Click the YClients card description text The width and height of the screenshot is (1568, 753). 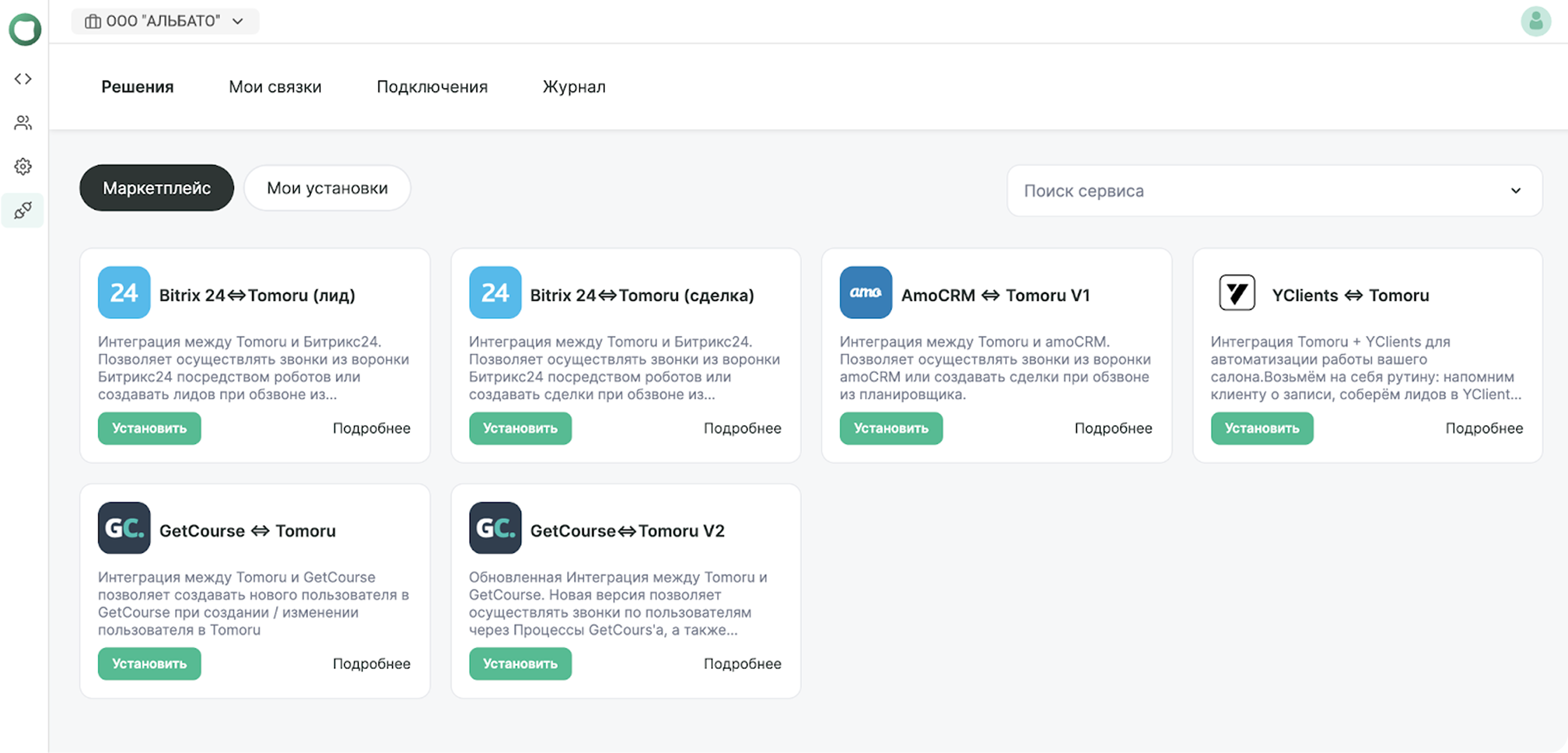(x=1366, y=368)
